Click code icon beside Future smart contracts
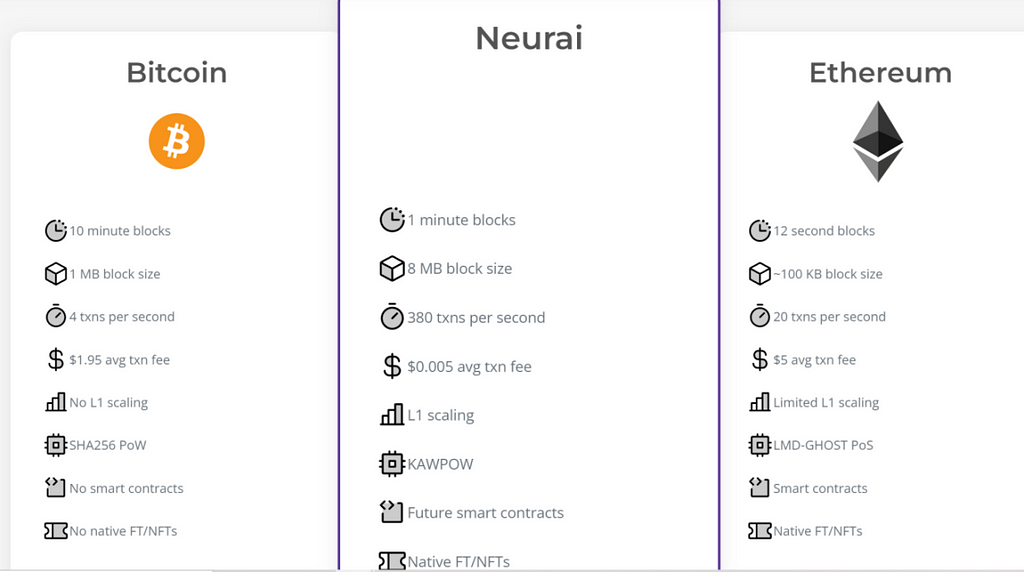Viewport: 1024px width, 572px height. coord(392,512)
